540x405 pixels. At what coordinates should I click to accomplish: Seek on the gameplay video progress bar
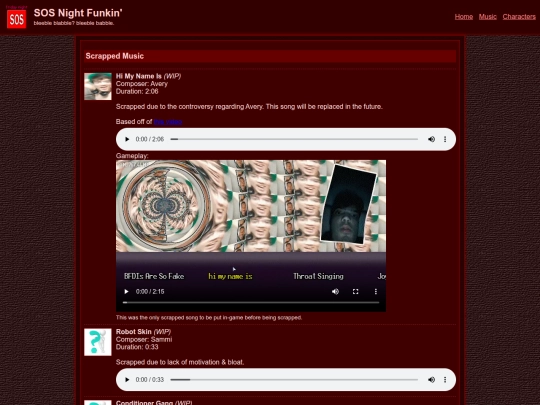251,302
